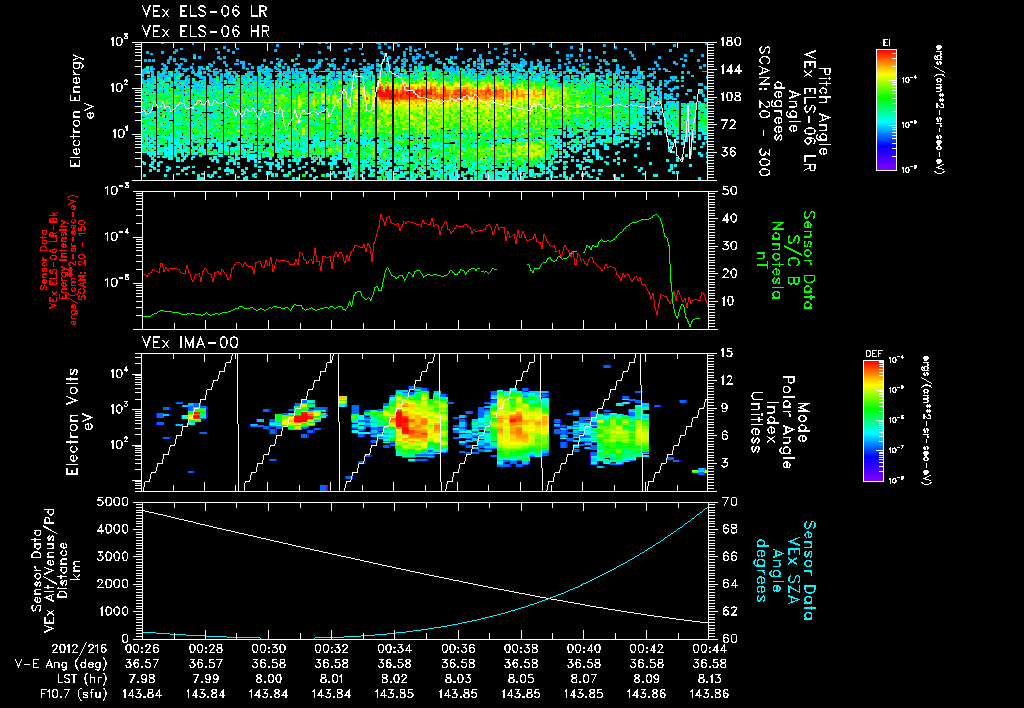Screen dimensions: 1024x708
Task: Click the red peak of the energy intensity curve
Action: 383,217
